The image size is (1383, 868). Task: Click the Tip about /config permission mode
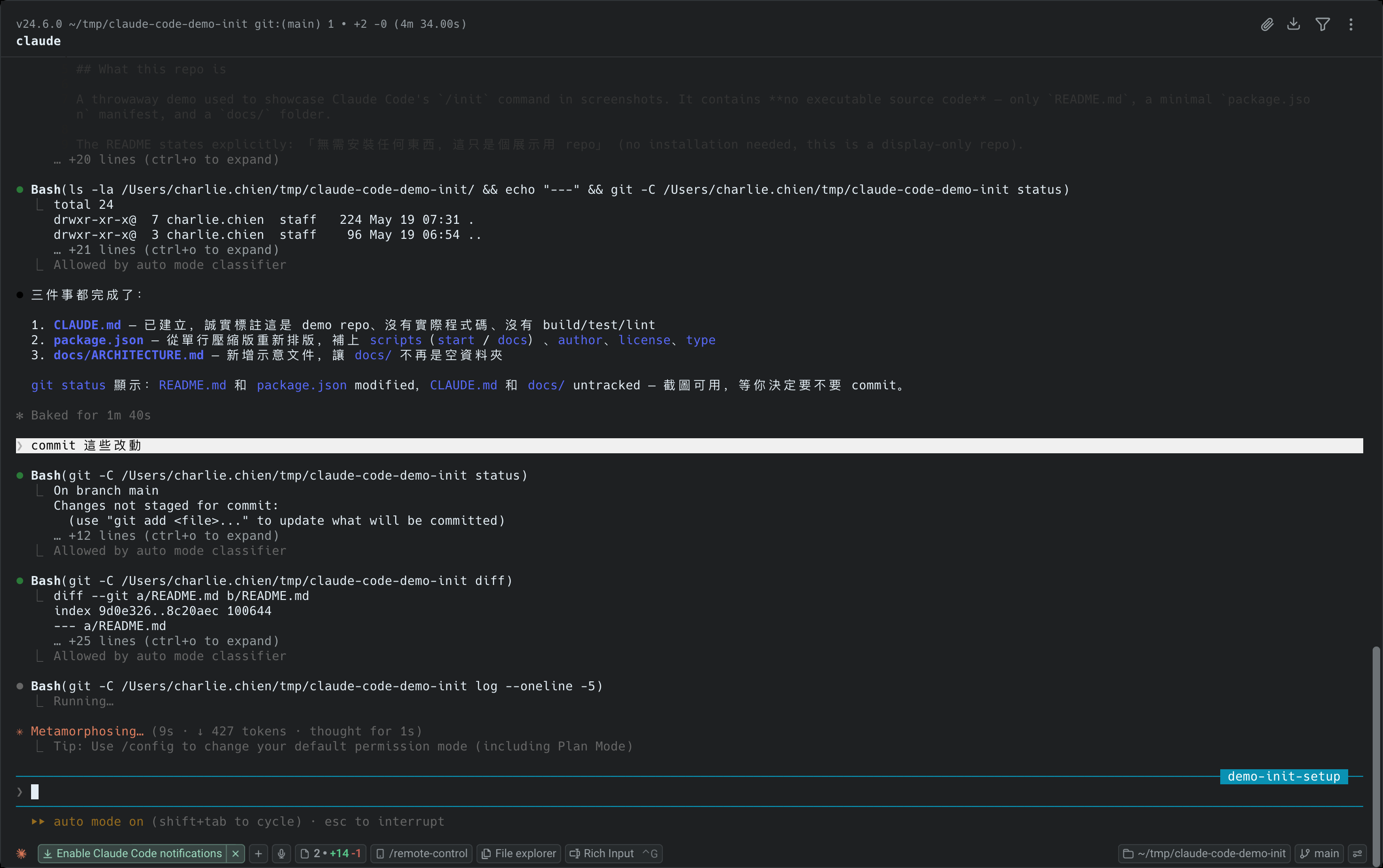[x=343, y=746]
